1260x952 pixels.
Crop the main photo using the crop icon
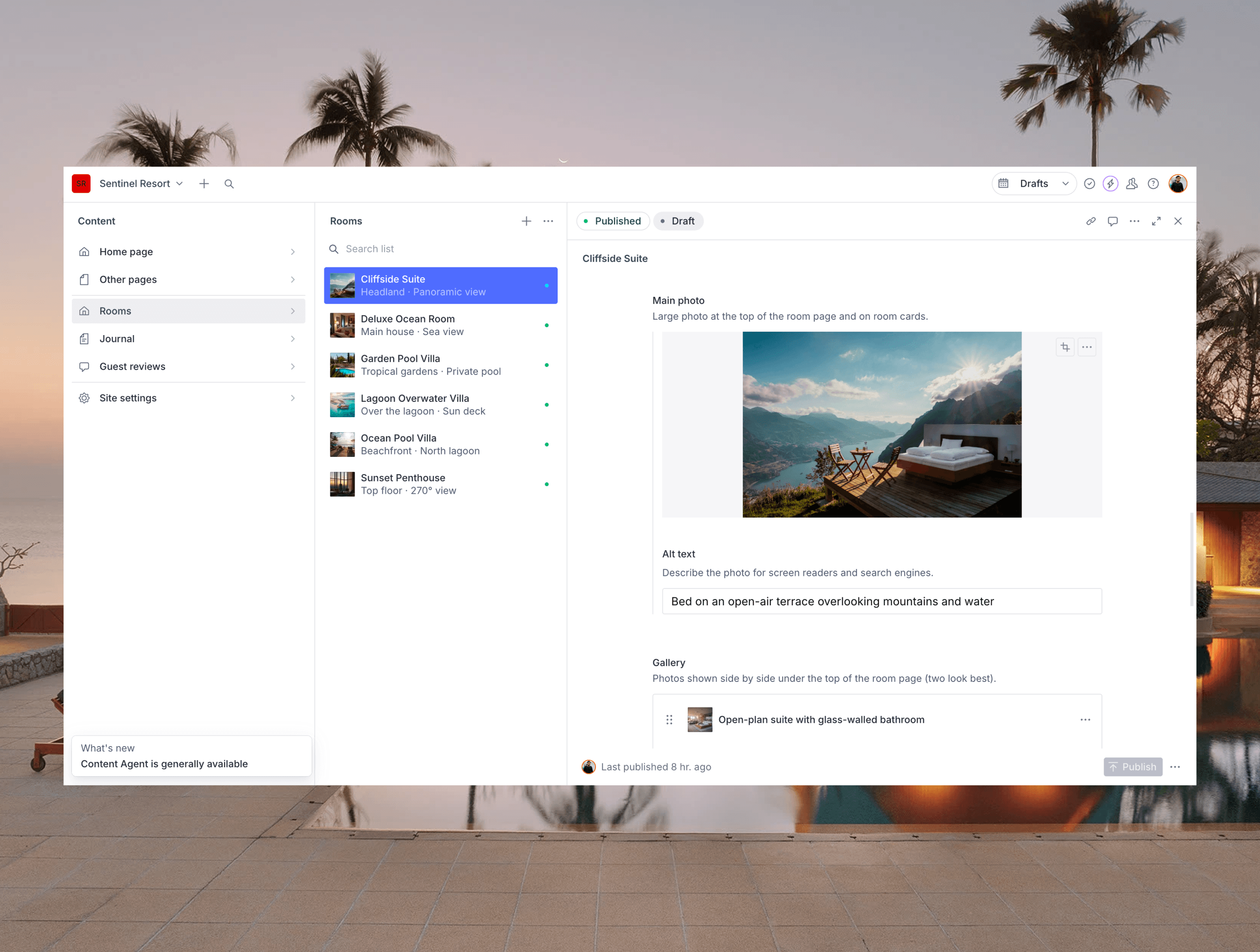pos(1064,347)
